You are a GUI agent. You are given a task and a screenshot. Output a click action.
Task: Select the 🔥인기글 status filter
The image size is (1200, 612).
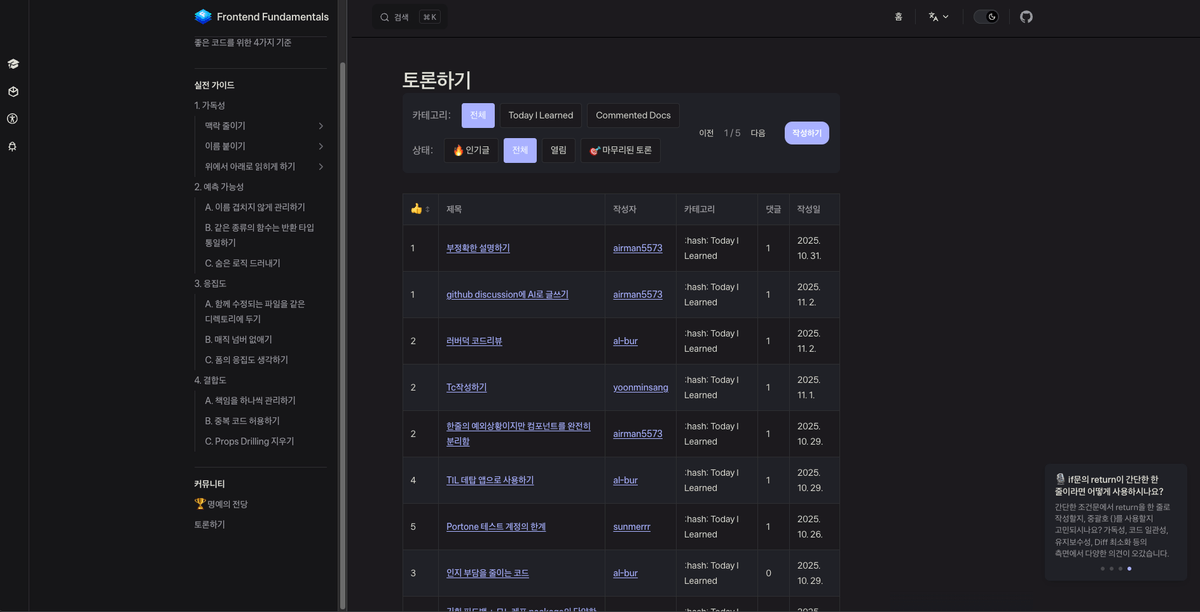471,150
